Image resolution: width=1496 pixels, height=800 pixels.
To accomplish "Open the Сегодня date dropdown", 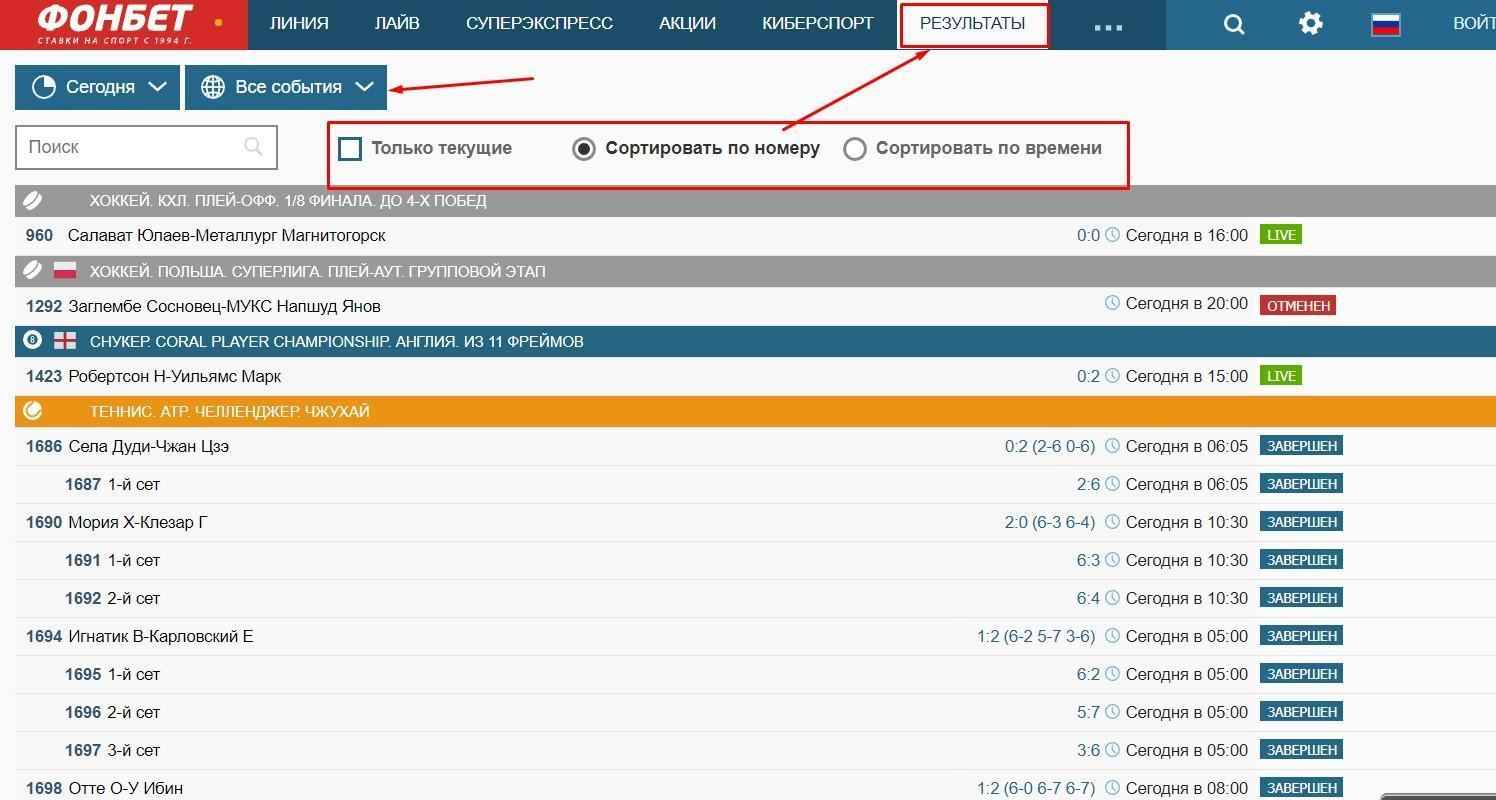I will pos(97,87).
